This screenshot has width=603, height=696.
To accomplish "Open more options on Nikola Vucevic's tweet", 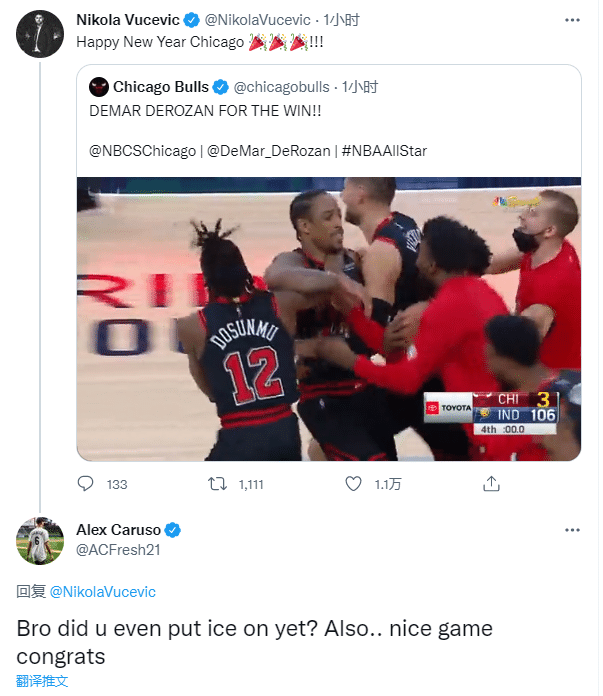I will click(x=571, y=20).
